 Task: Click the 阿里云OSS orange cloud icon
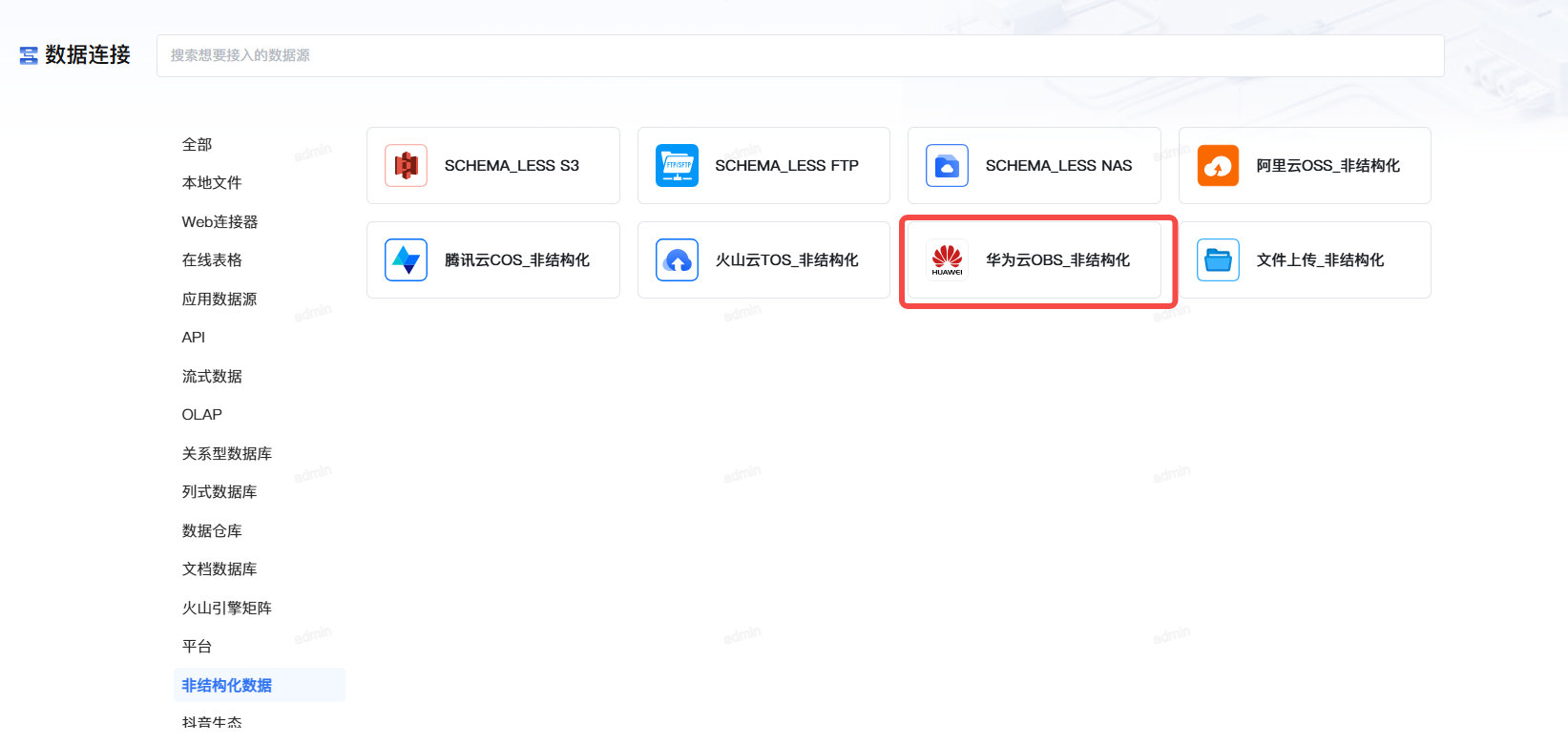(1218, 165)
